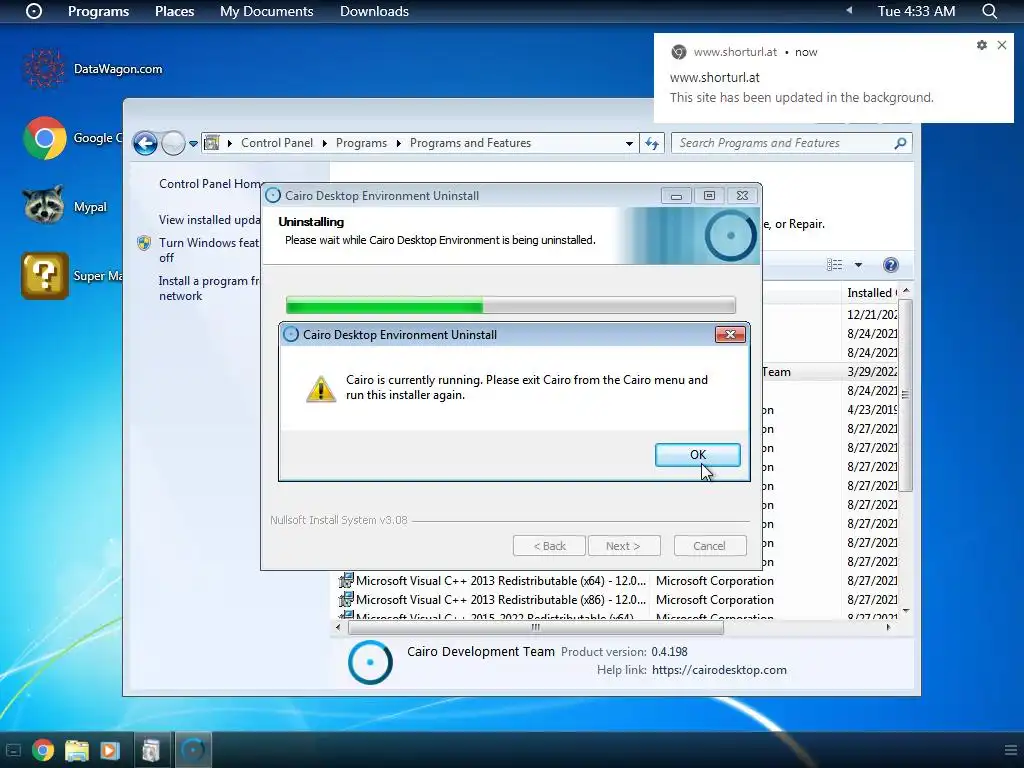Click OK in the Cairo warning dialog

click(x=697, y=455)
